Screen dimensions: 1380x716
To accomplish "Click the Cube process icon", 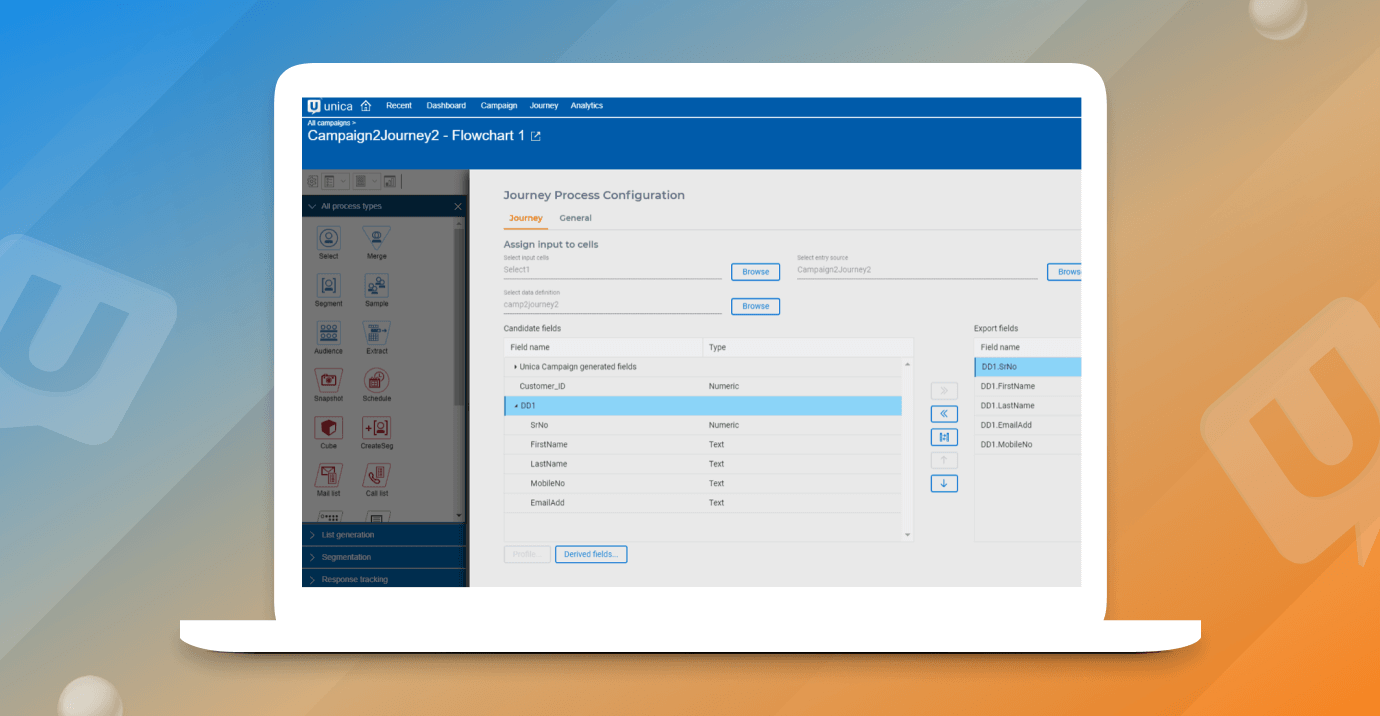I will (x=328, y=428).
